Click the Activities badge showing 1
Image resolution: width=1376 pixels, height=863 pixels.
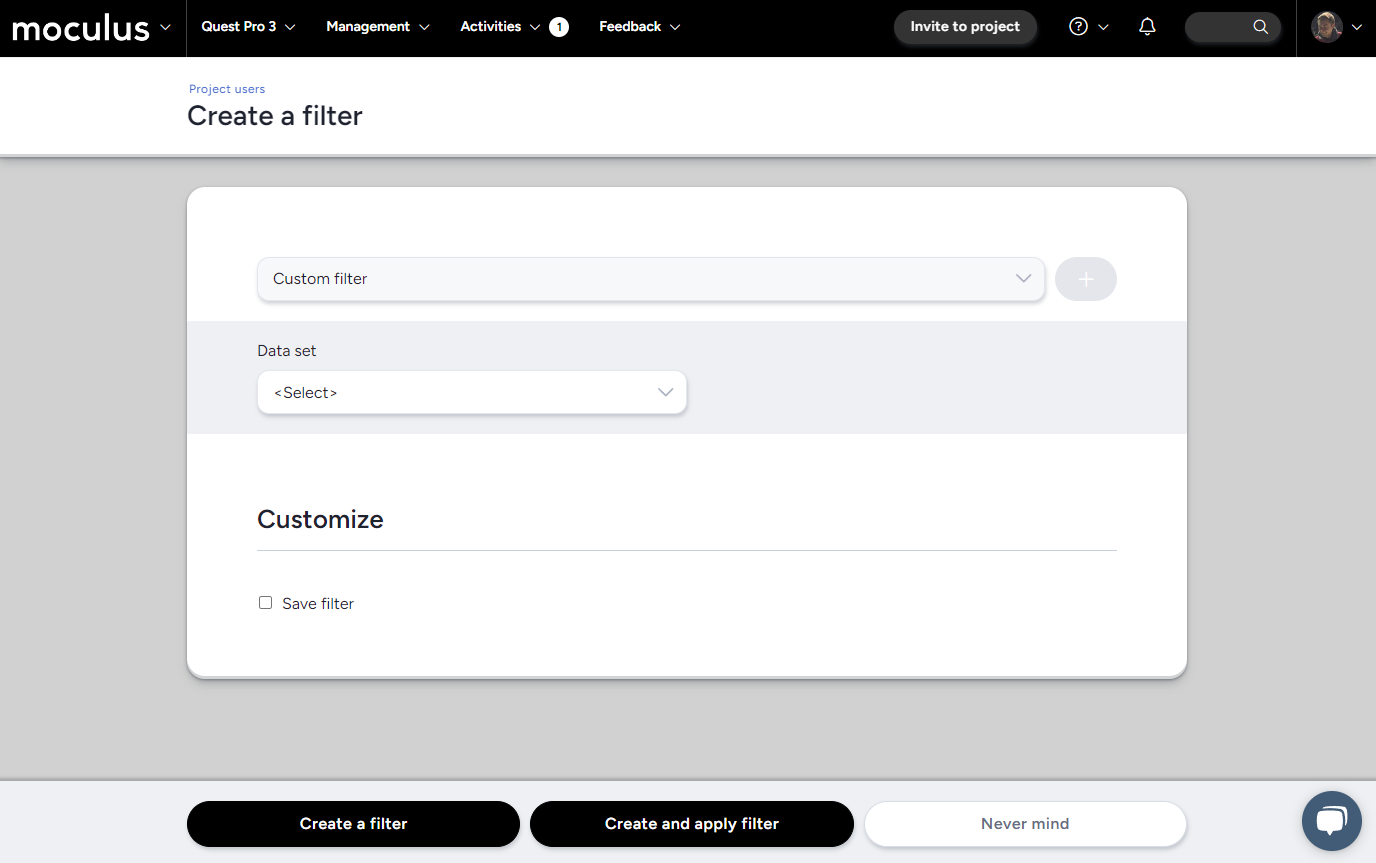point(559,27)
